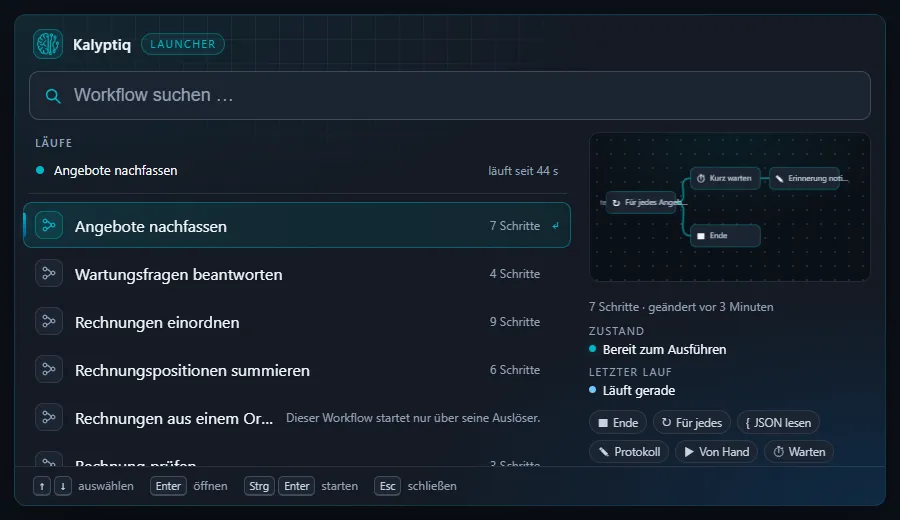Click the Kurz warten node in preview
This screenshot has width=900, height=520.
click(x=725, y=178)
